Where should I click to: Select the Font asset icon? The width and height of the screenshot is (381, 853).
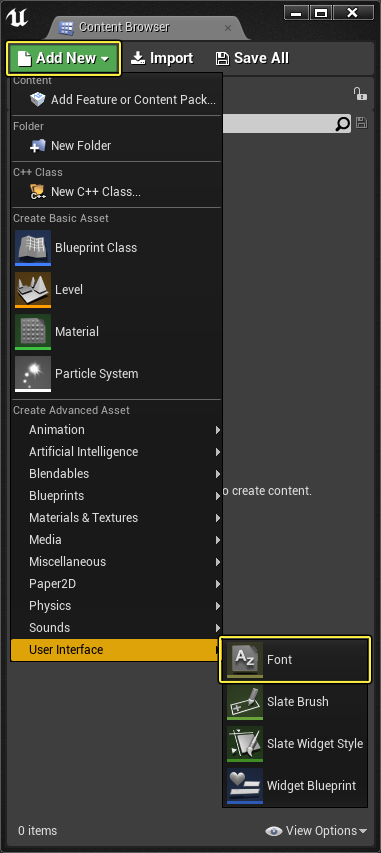pyautogui.click(x=245, y=660)
